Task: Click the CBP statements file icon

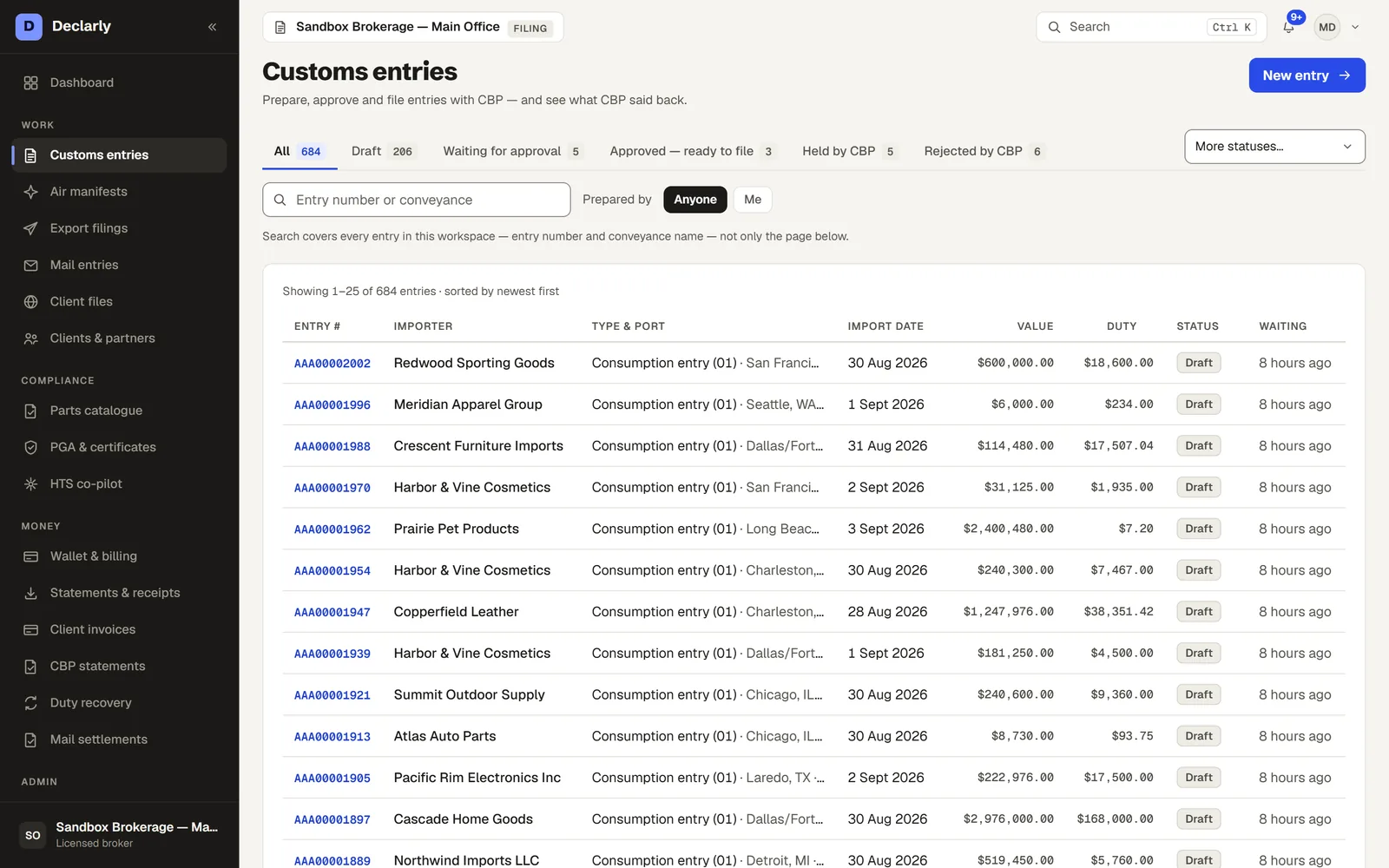Action: (x=30, y=667)
